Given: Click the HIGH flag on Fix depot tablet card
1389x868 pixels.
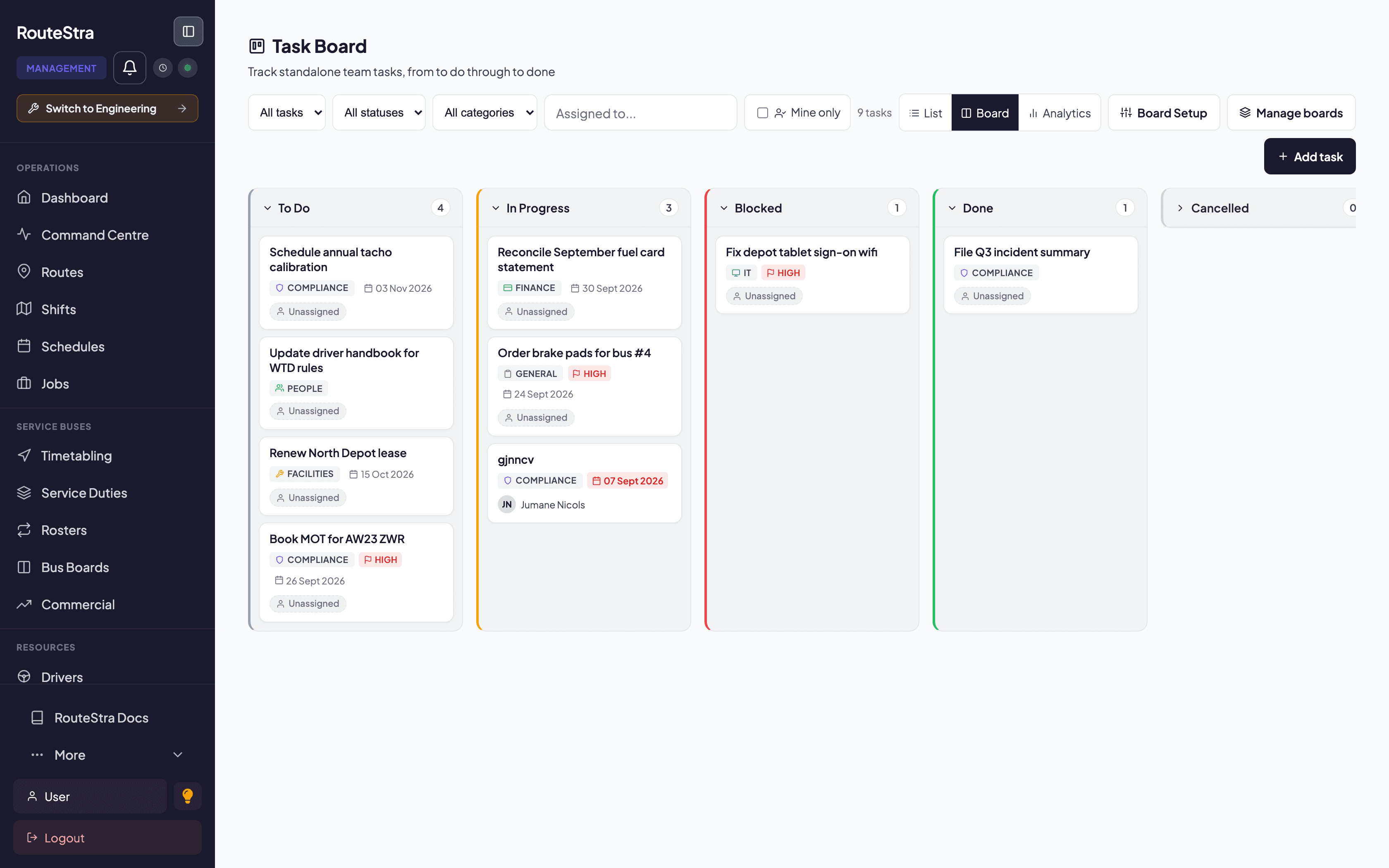Looking at the screenshot, I should 783,273.
